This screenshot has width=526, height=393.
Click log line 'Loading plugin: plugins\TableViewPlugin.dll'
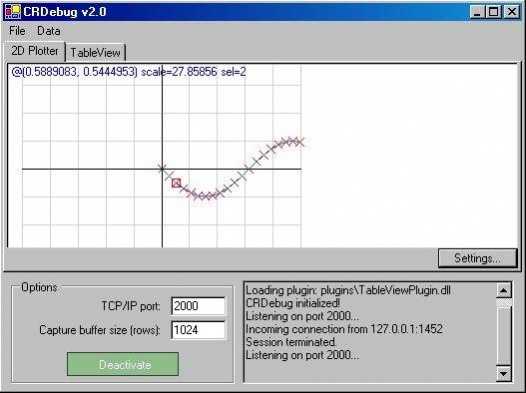pyautogui.click(x=348, y=290)
